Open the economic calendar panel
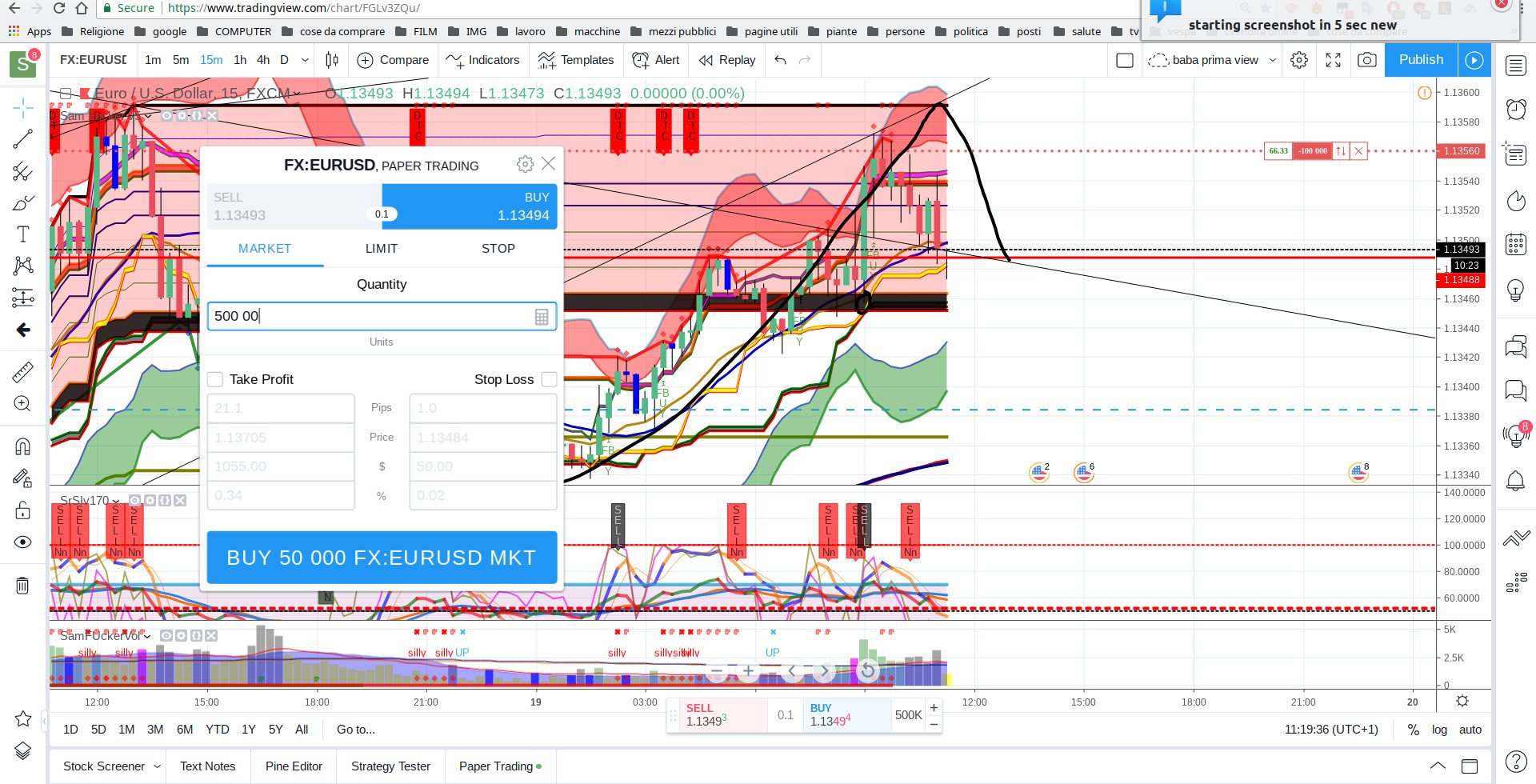1536x784 pixels. tap(1516, 244)
